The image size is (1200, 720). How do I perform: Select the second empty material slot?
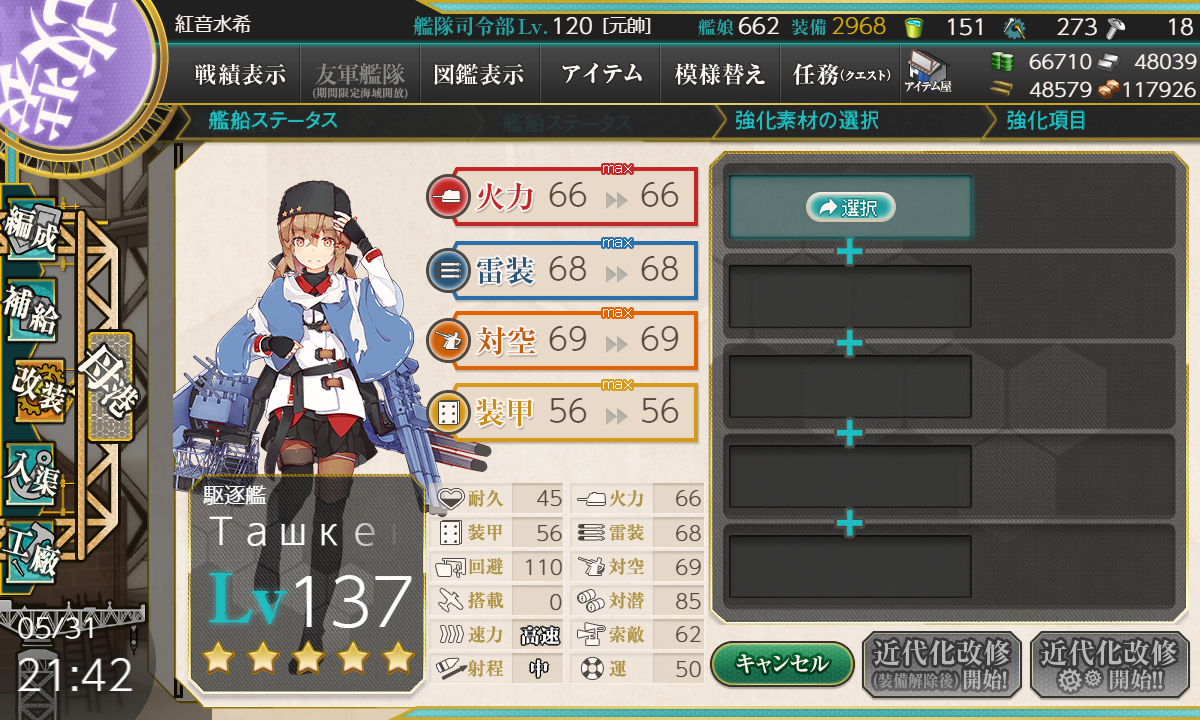pyautogui.click(x=850, y=296)
